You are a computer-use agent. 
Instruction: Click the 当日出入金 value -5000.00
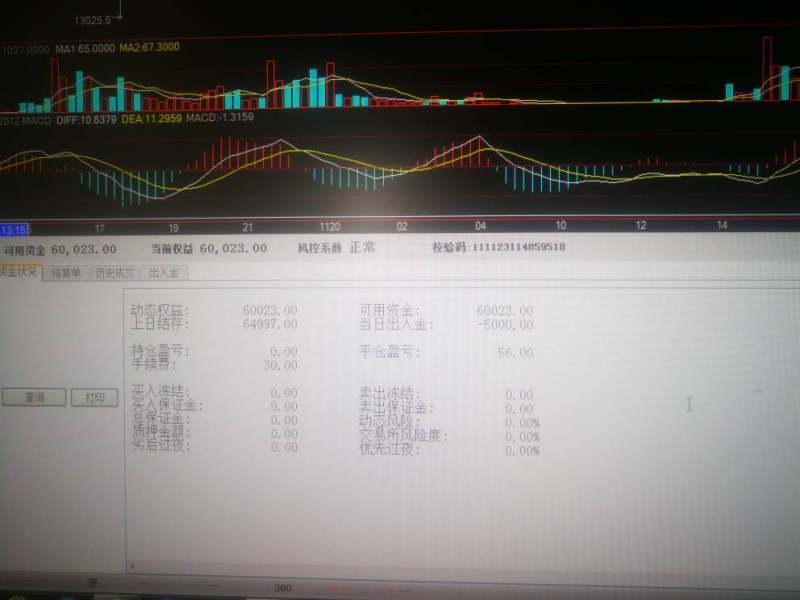click(505, 324)
